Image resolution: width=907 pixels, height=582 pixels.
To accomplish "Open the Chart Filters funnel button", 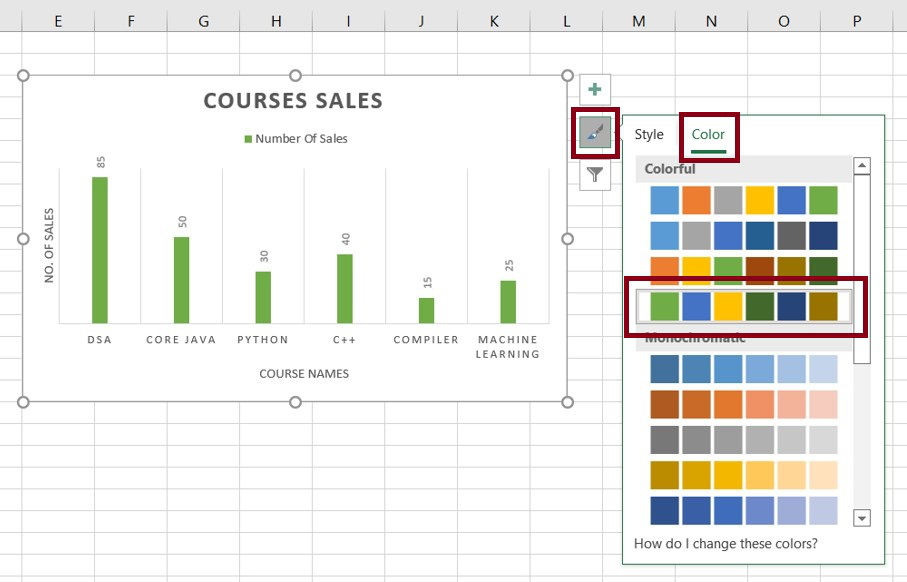I will [595, 175].
